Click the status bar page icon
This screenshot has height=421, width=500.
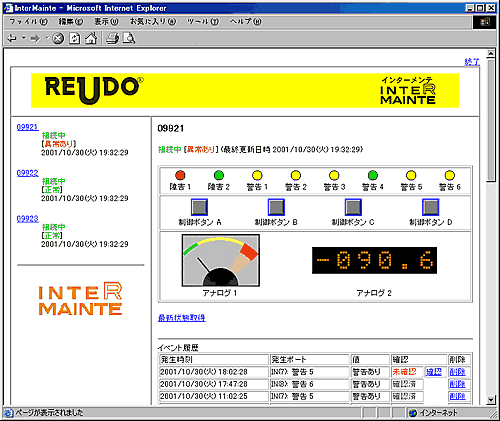coord(9,413)
